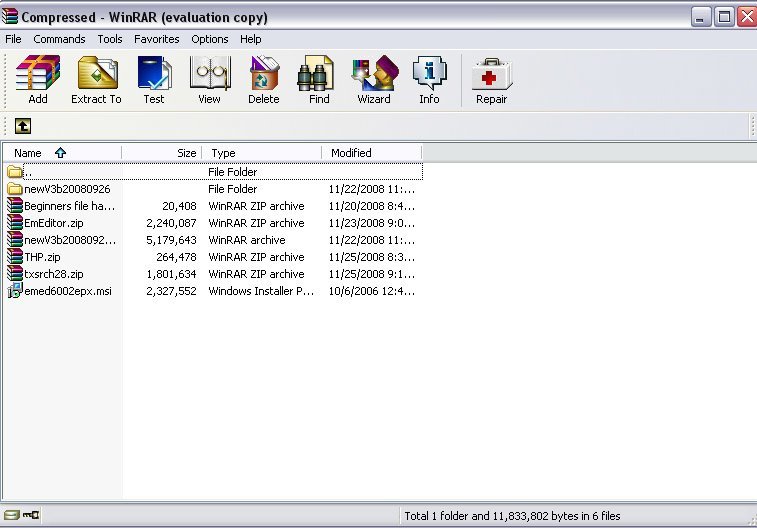757x528 pixels.
Task: Select the newV3b2008092... RAR file name
Action: [70, 240]
